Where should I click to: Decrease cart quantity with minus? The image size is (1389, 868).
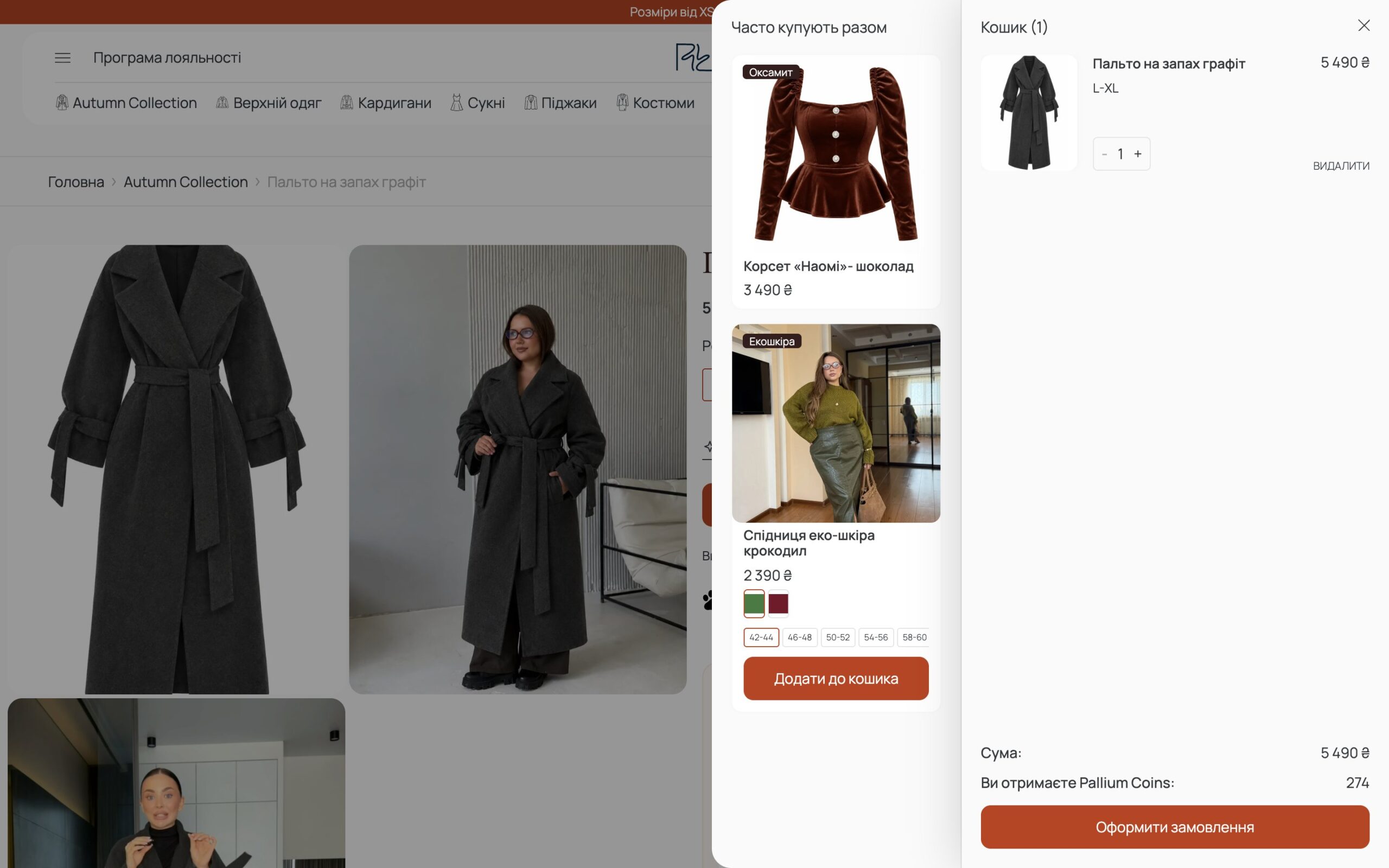click(x=1104, y=154)
